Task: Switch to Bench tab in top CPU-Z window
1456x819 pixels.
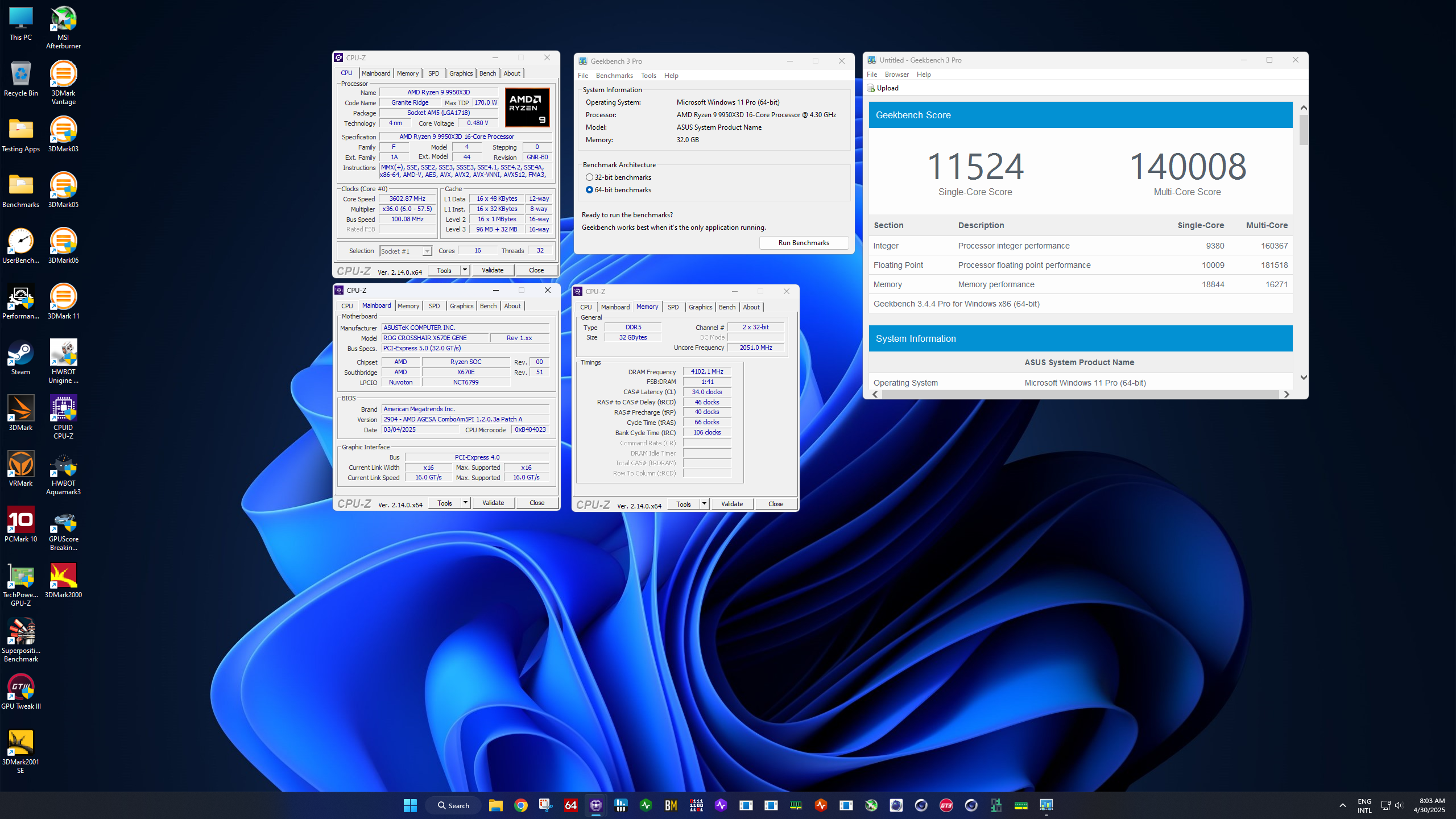Action: pos(487,73)
